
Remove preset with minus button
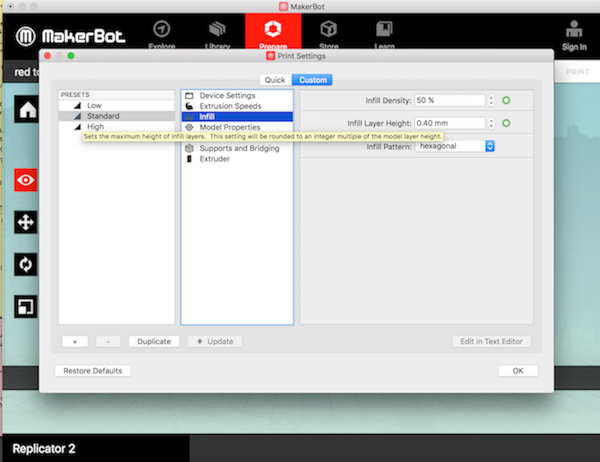pyautogui.click(x=108, y=341)
